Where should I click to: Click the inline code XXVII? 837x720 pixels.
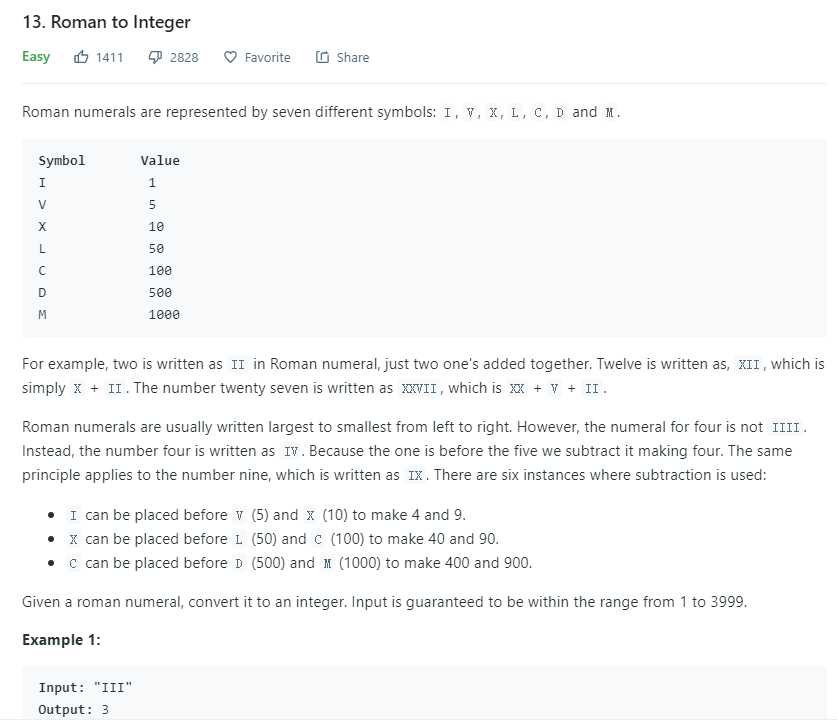click(422, 388)
